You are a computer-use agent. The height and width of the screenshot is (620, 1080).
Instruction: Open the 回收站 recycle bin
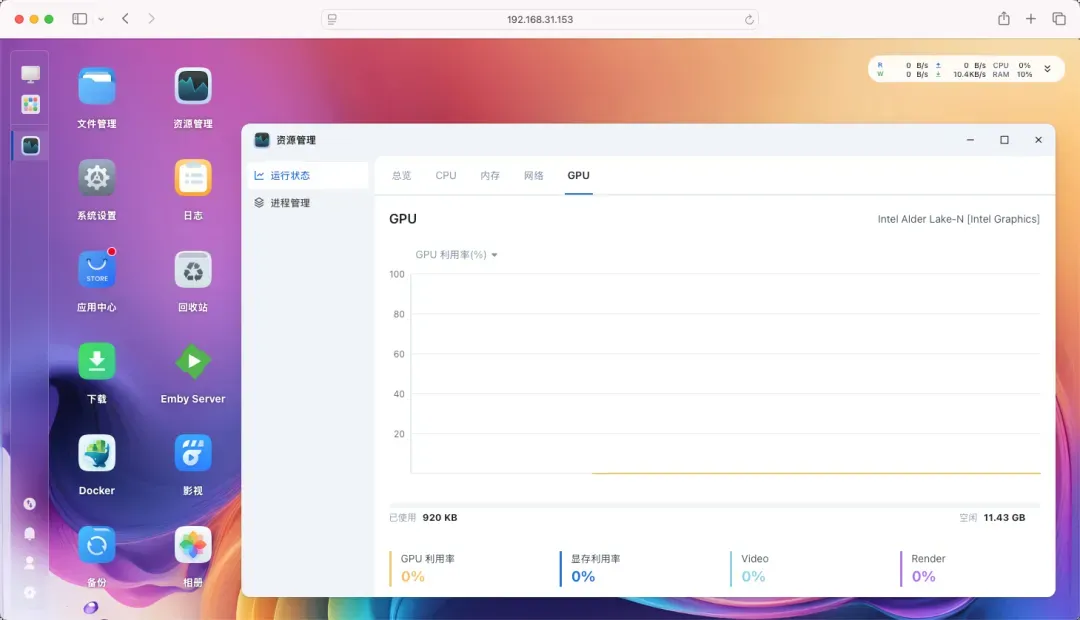point(193,270)
